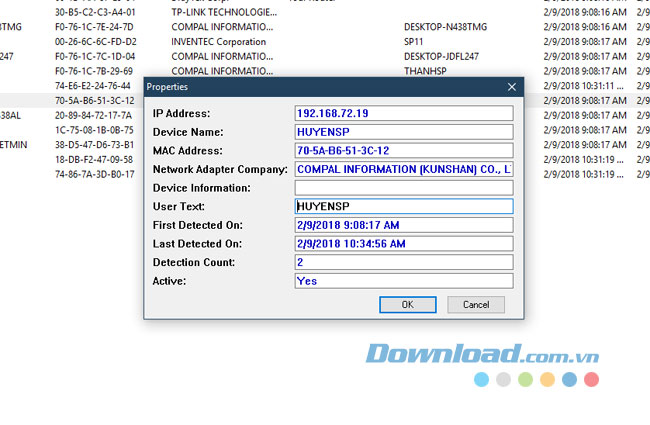The image size is (650, 425).
Task: Select MAC address 30-B5-C2-C3-A4-01 row
Action: click(95, 12)
